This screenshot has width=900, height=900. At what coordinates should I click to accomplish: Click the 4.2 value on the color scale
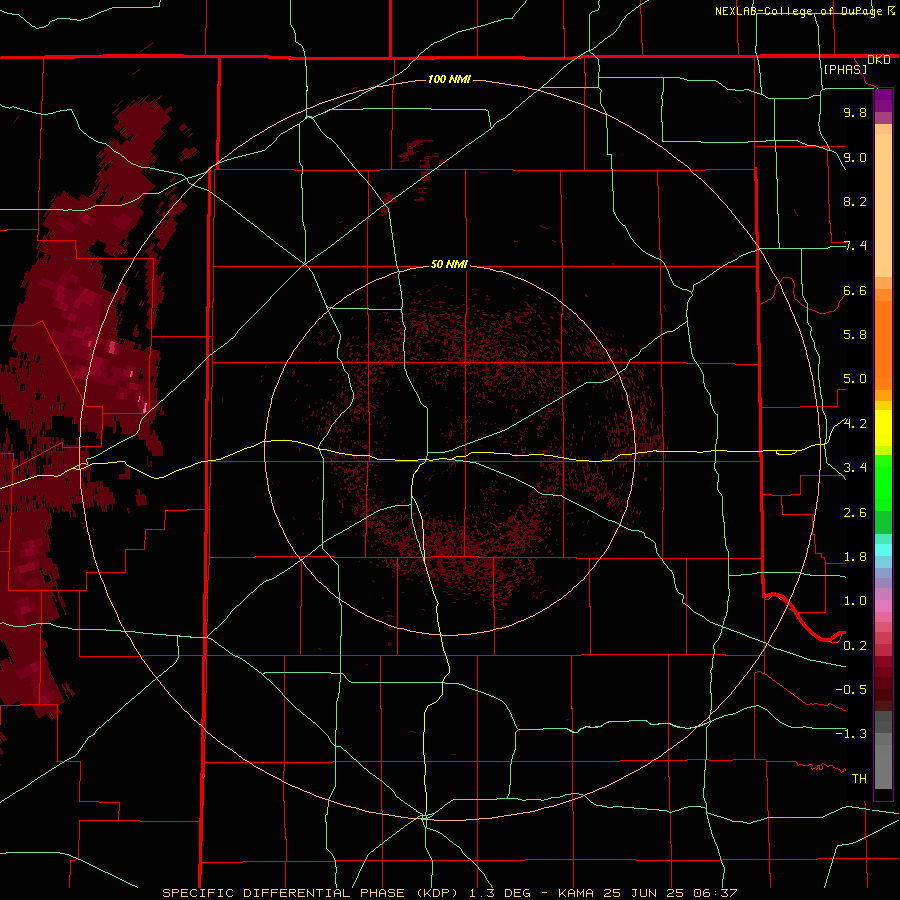click(855, 424)
